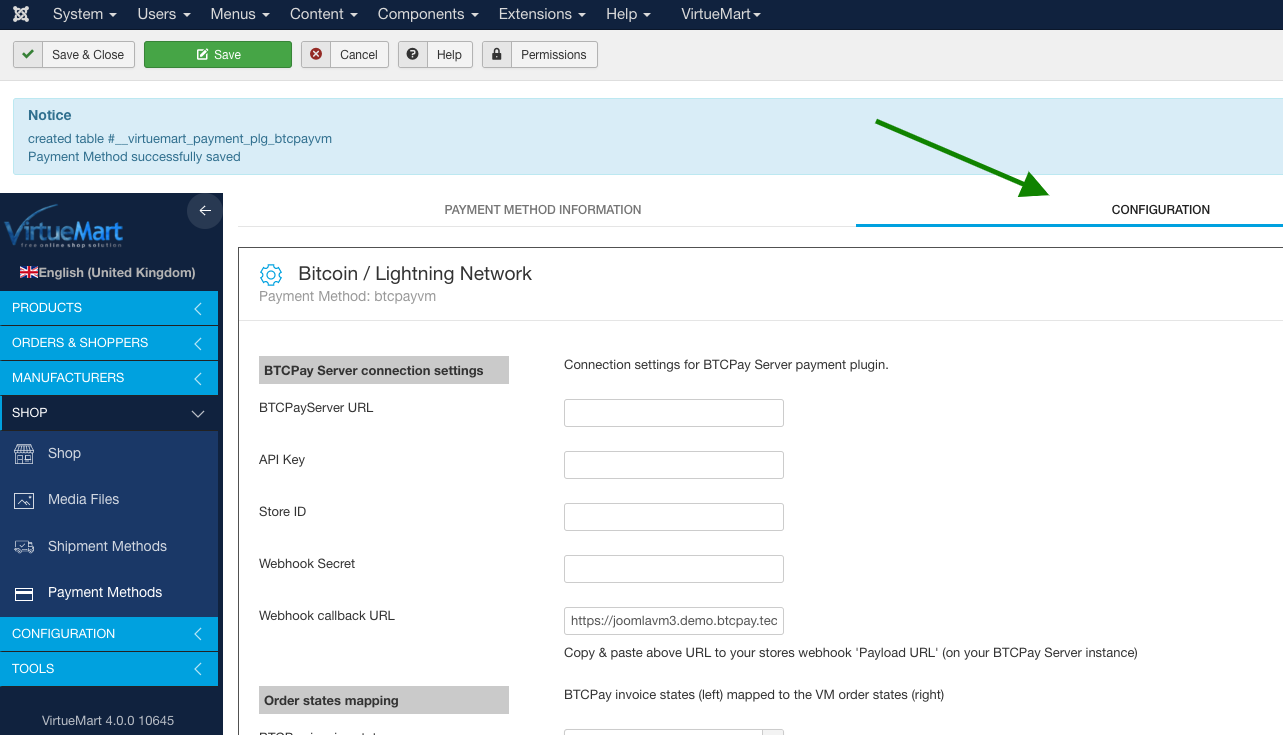Click the Shop storefront icon in sidebar
This screenshot has height=735, width=1283.
click(x=24, y=453)
